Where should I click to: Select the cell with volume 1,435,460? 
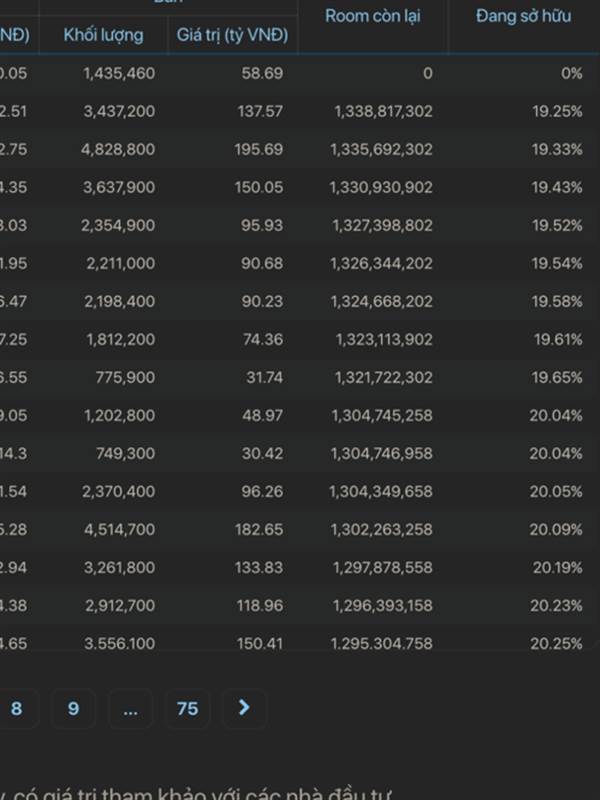click(119, 73)
